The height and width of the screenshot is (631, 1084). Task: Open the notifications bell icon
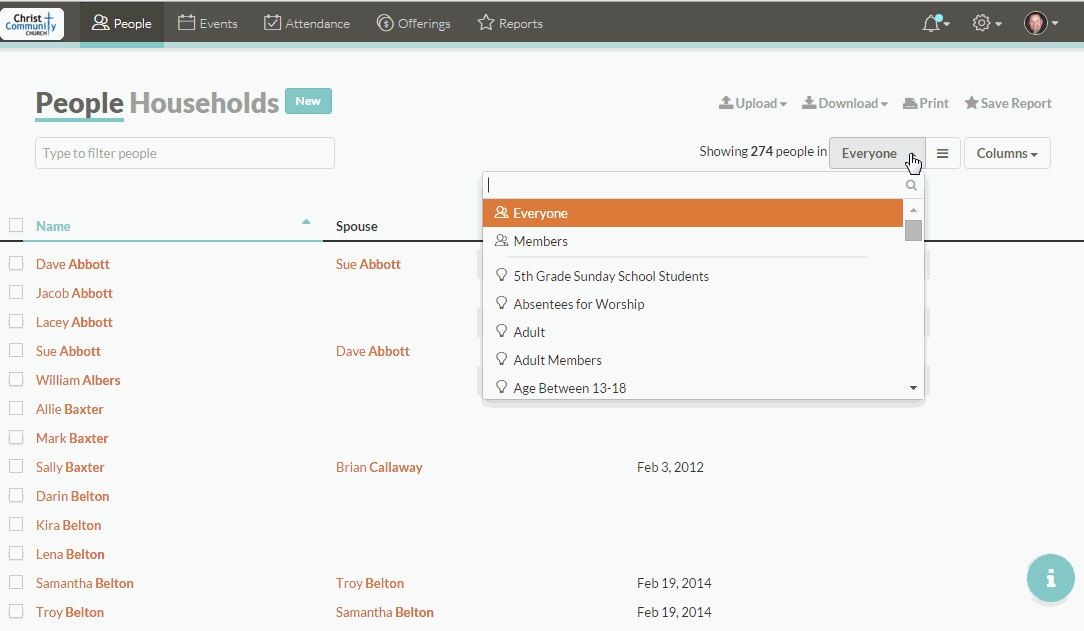point(931,23)
